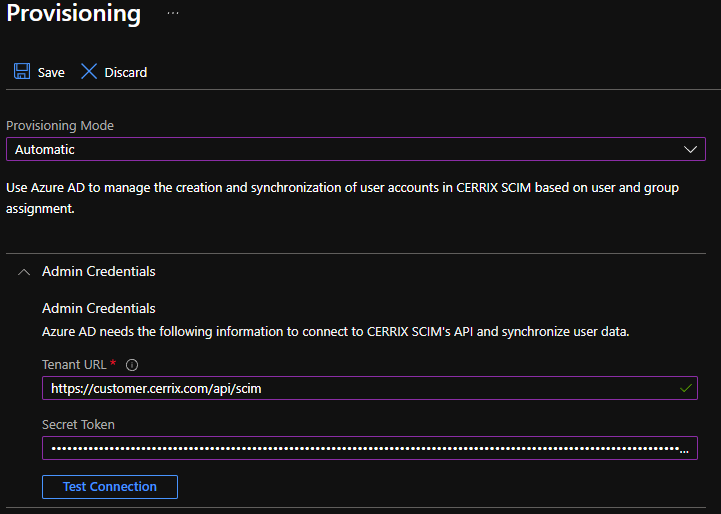Focus the Secret Token input field

pos(370,448)
